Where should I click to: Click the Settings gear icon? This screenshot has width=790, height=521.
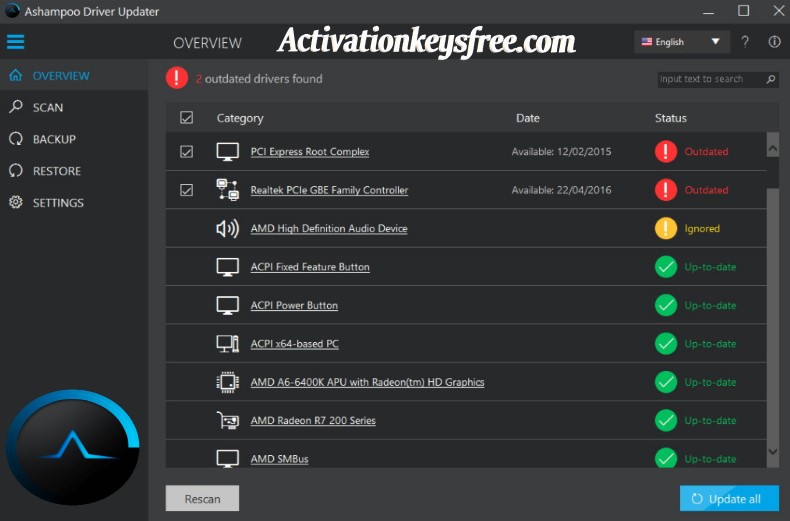(16, 203)
